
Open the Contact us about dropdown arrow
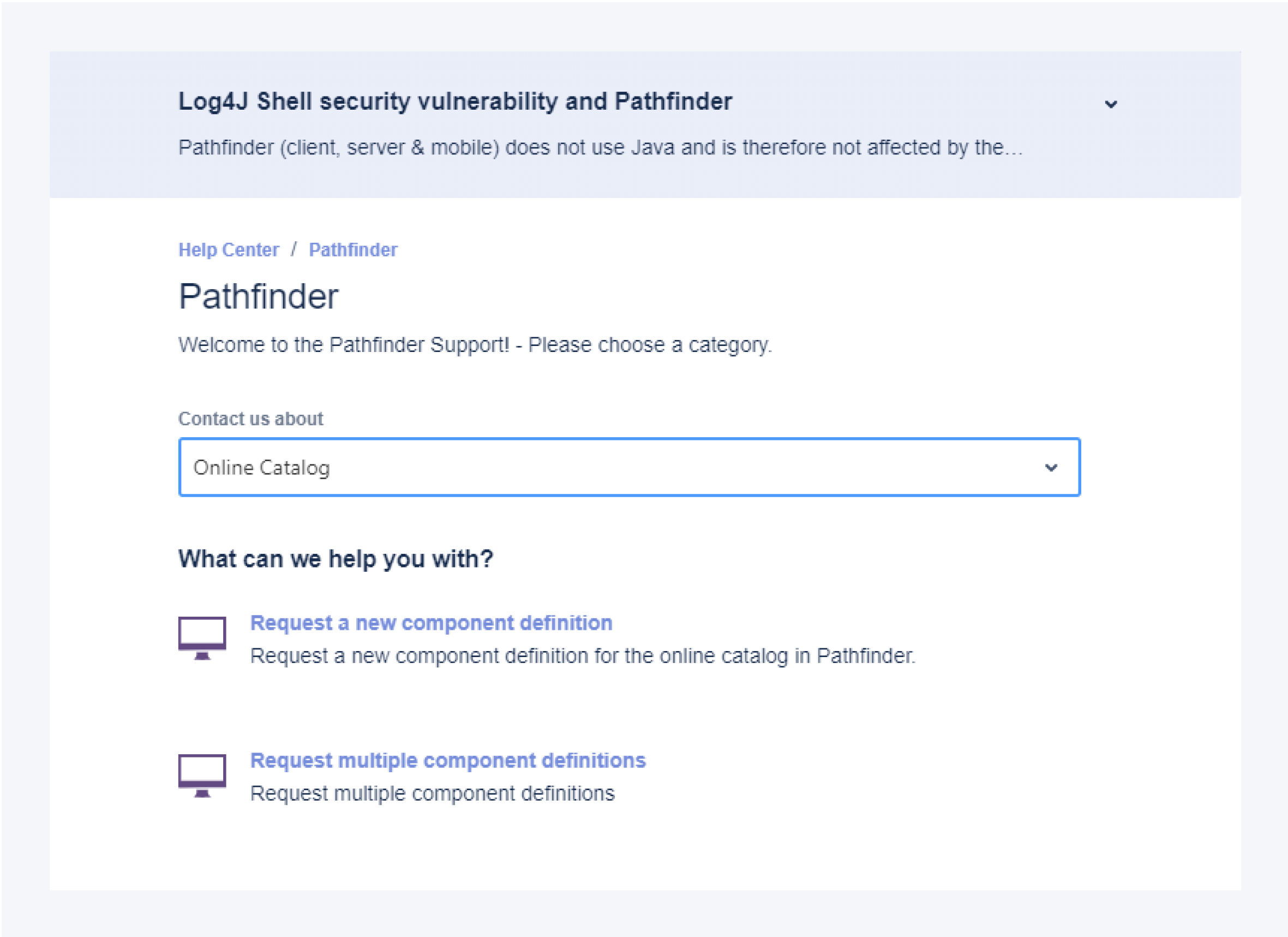1051,467
